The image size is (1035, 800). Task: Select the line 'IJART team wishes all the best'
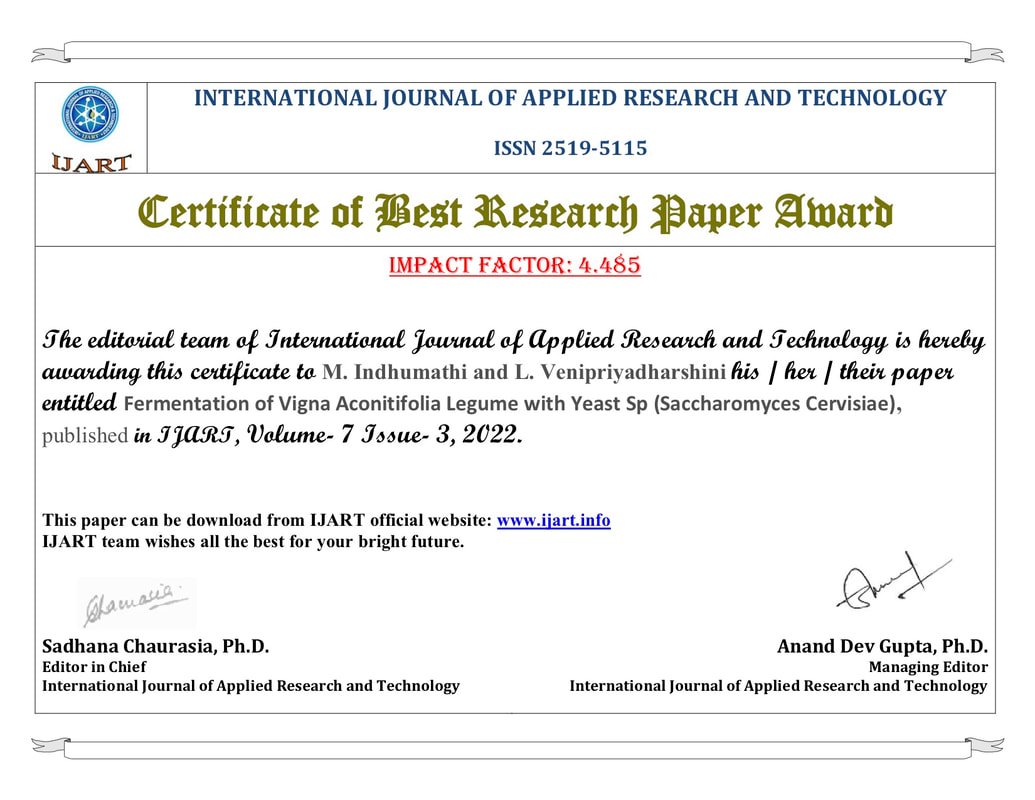253,542
